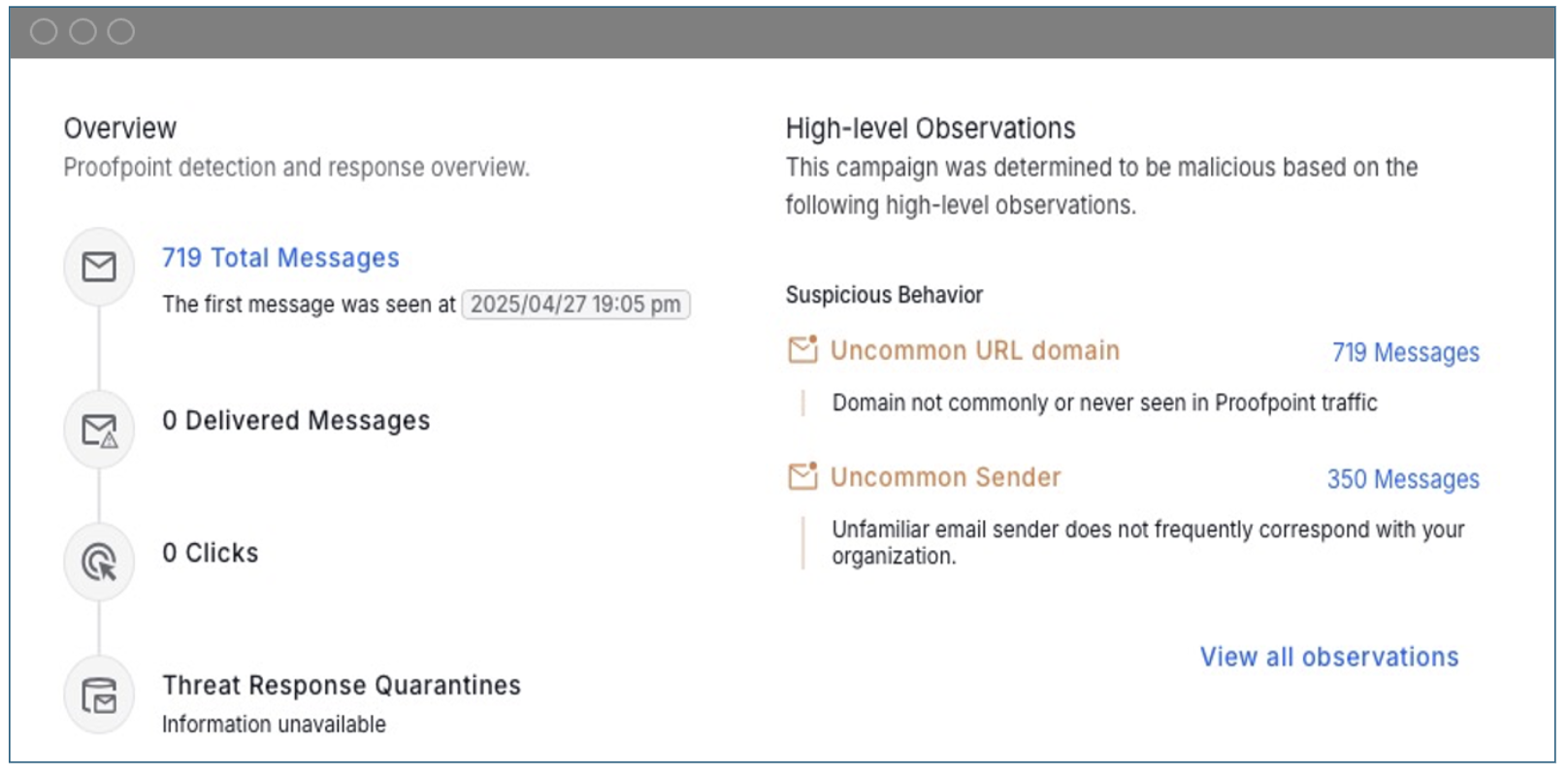Click the Uncommon URL domain envelope icon

tap(802, 349)
